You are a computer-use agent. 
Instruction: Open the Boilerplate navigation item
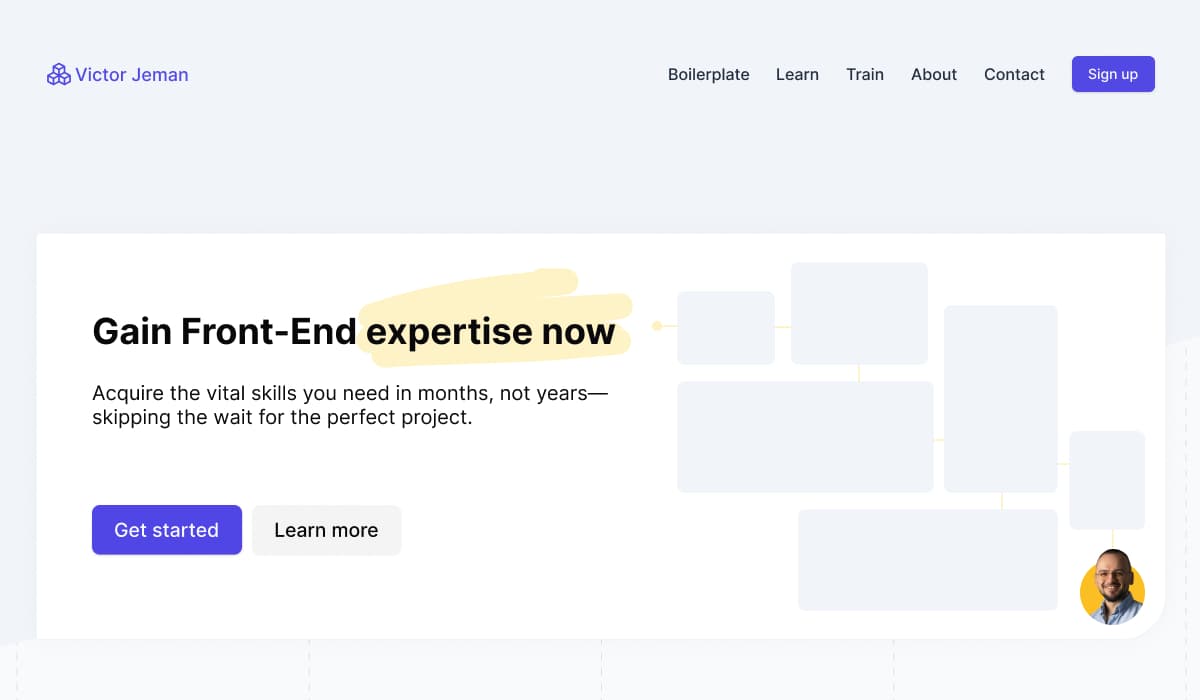(708, 74)
